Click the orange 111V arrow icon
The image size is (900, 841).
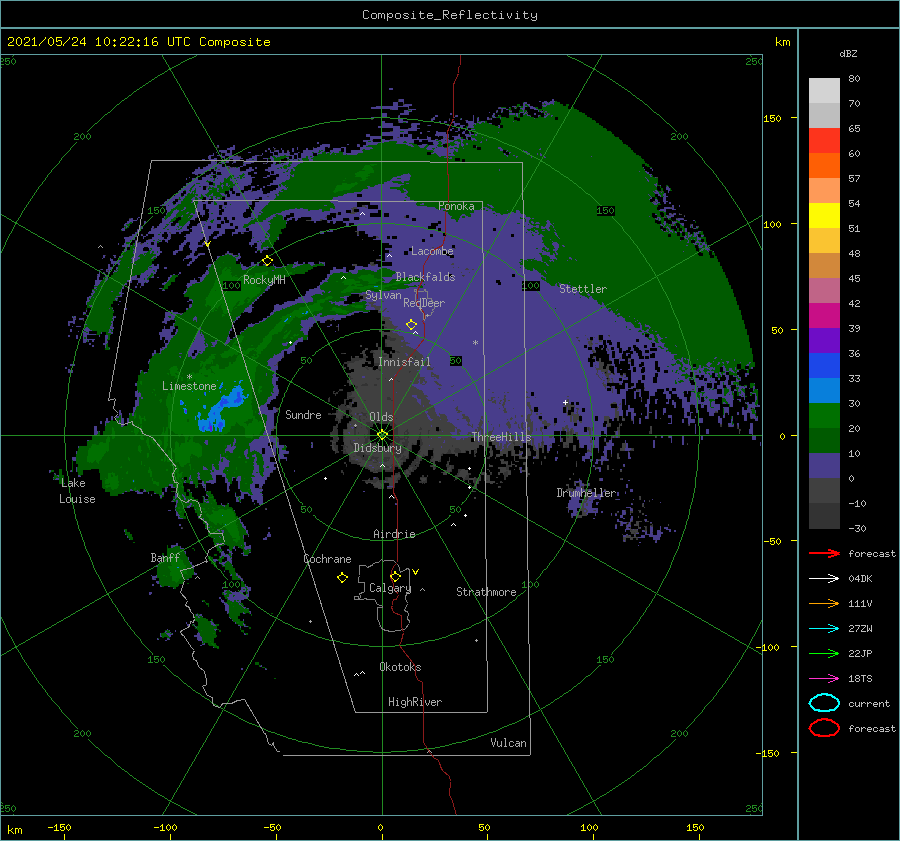coord(824,603)
